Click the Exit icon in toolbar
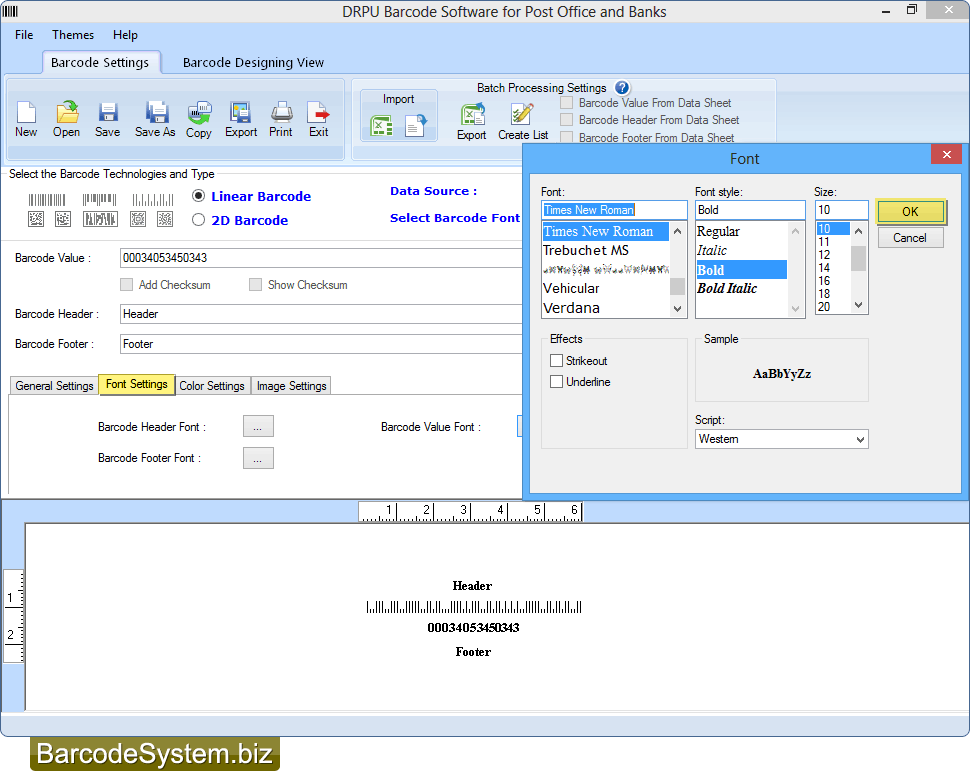Screen dimensions: 970x771 coord(319,119)
